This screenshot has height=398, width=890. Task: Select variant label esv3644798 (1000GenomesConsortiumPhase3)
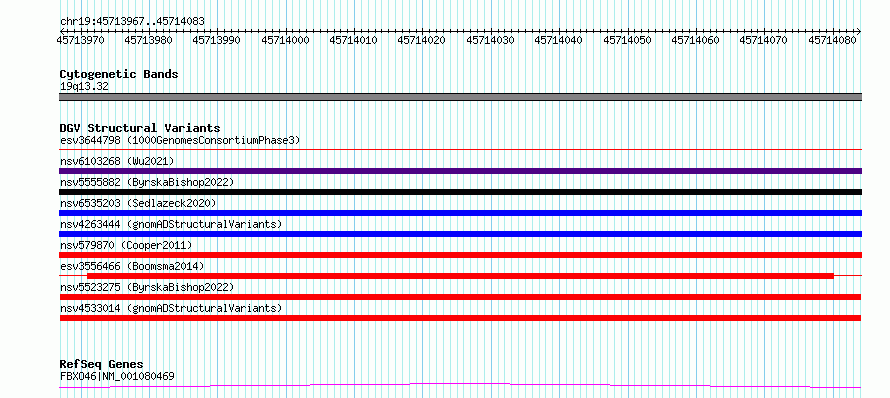(180, 140)
